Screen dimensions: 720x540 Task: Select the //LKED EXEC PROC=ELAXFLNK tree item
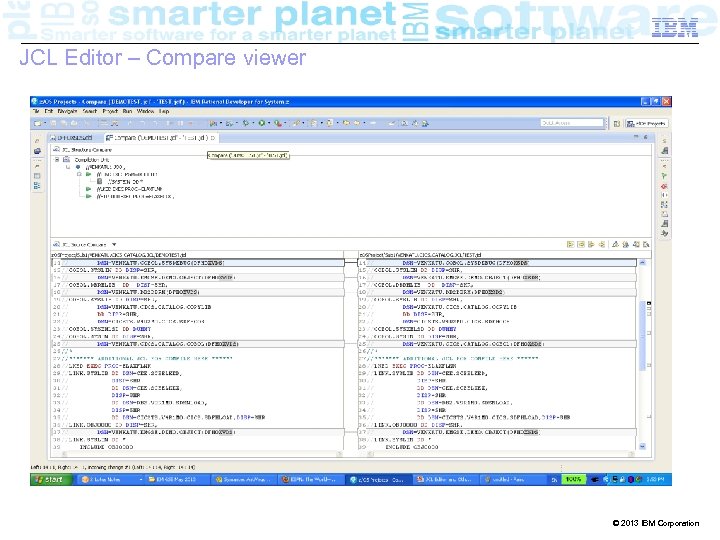(x=129, y=189)
